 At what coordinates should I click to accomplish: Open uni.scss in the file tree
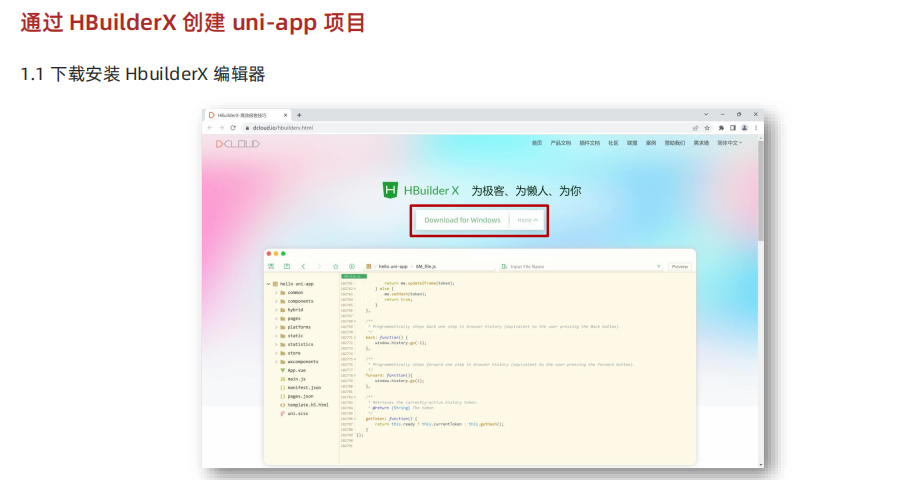(x=293, y=414)
